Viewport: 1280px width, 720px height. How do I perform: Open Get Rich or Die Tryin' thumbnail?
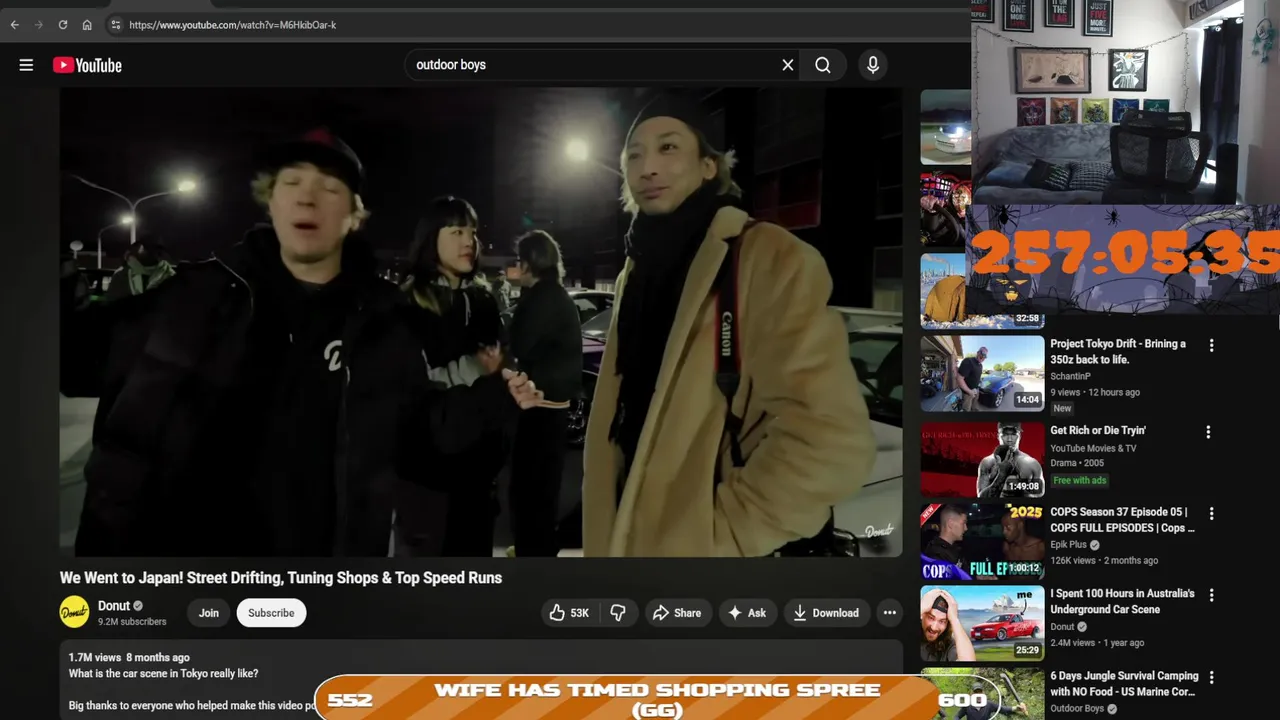(x=982, y=459)
